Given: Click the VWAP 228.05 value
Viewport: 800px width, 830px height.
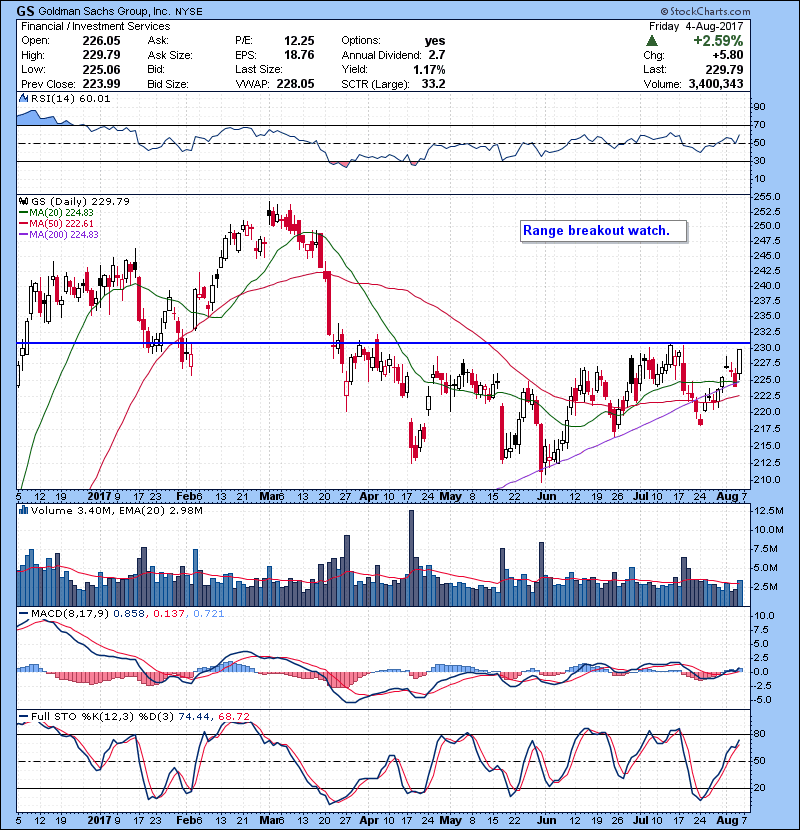Looking at the screenshot, I should [295, 84].
